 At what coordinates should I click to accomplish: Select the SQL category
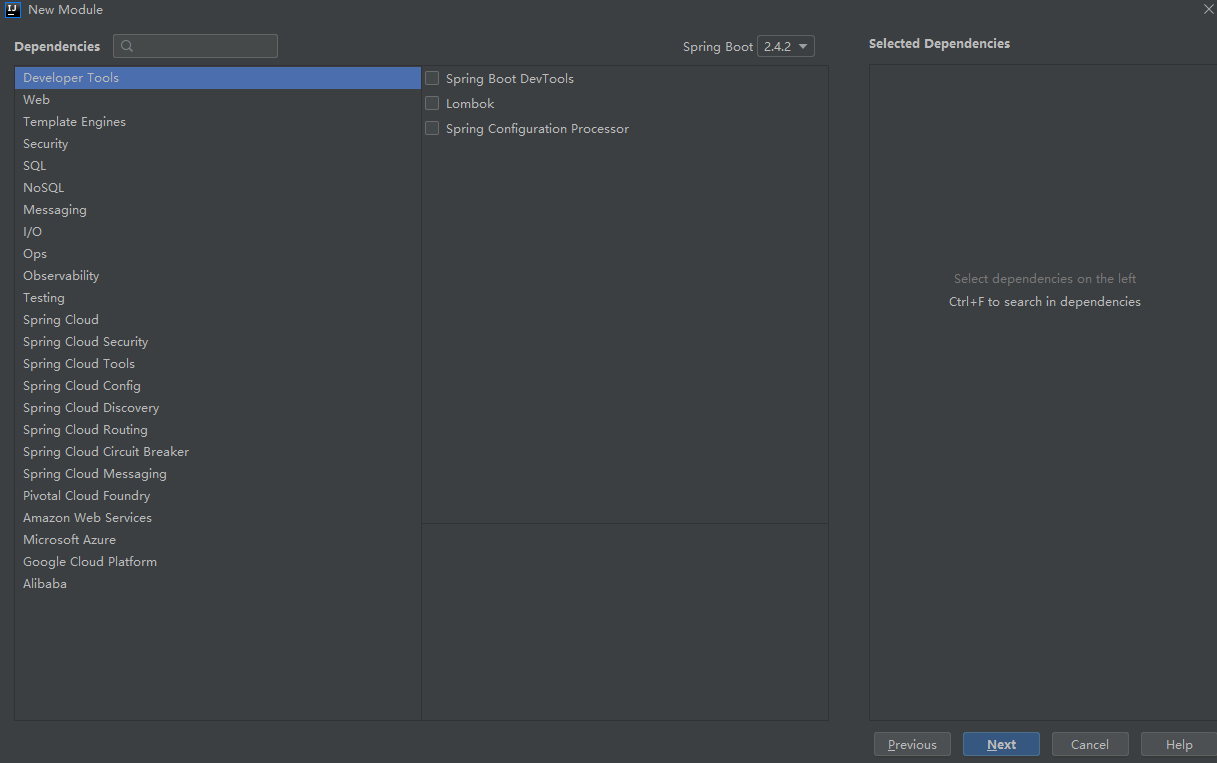tap(218, 166)
